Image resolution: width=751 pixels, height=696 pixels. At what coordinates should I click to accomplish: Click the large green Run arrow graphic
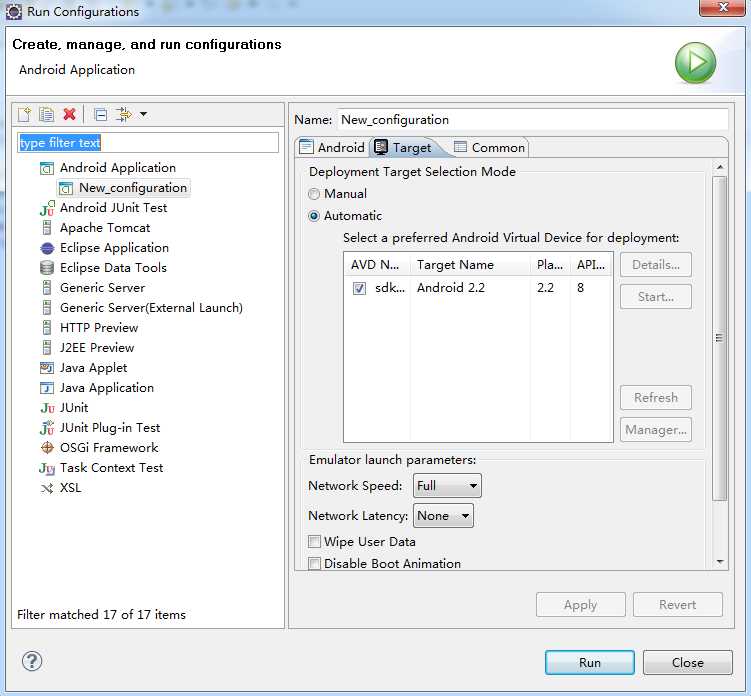[695, 63]
